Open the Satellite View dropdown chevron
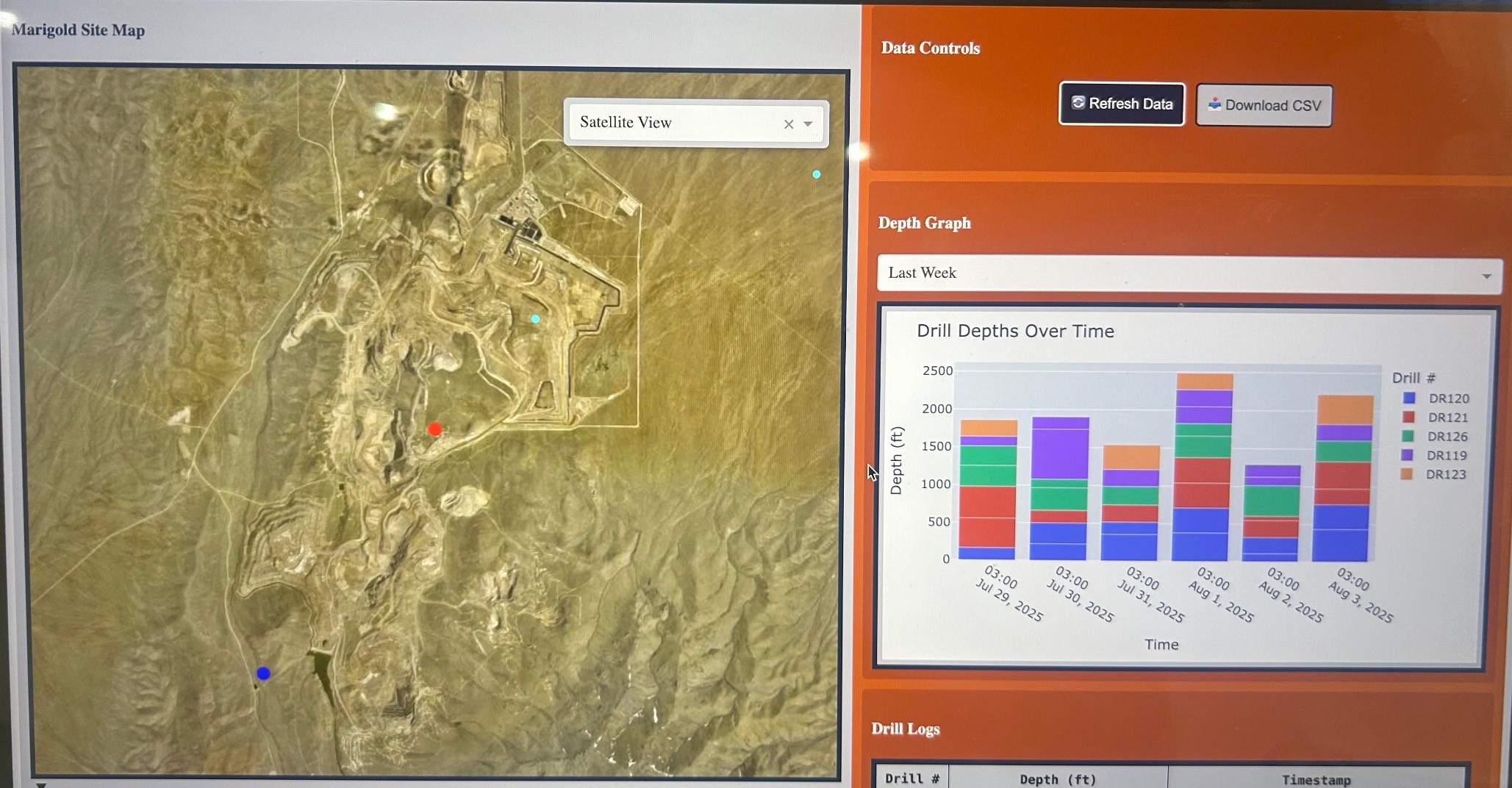The height and width of the screenshot is (788, 1512). tap(809, 124)
